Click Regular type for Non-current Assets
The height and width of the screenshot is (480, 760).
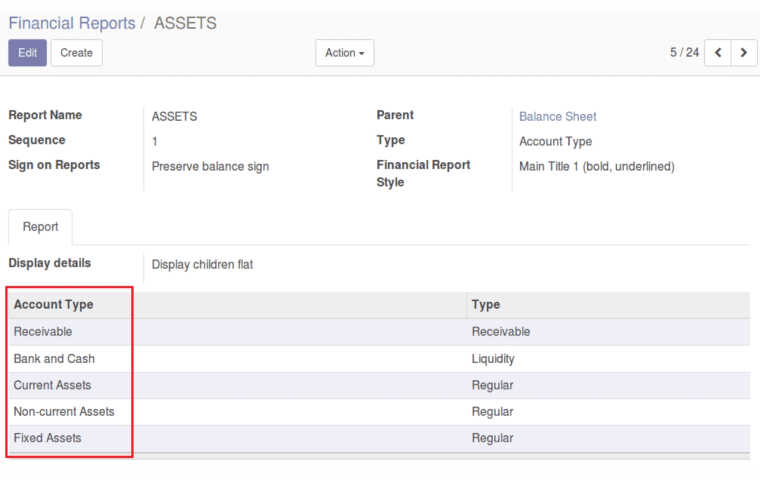click(x=492, y=412)
